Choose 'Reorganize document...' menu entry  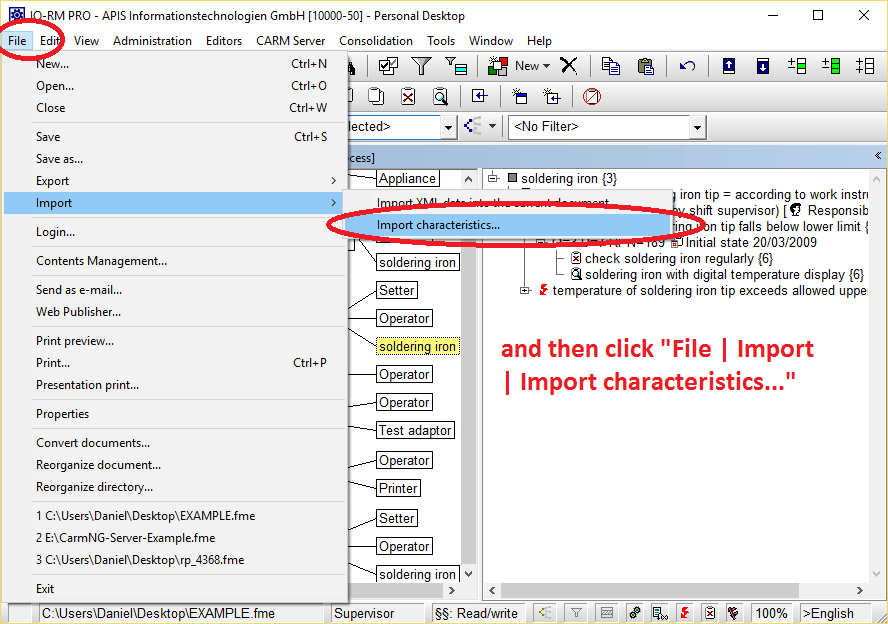pos(174,465)
